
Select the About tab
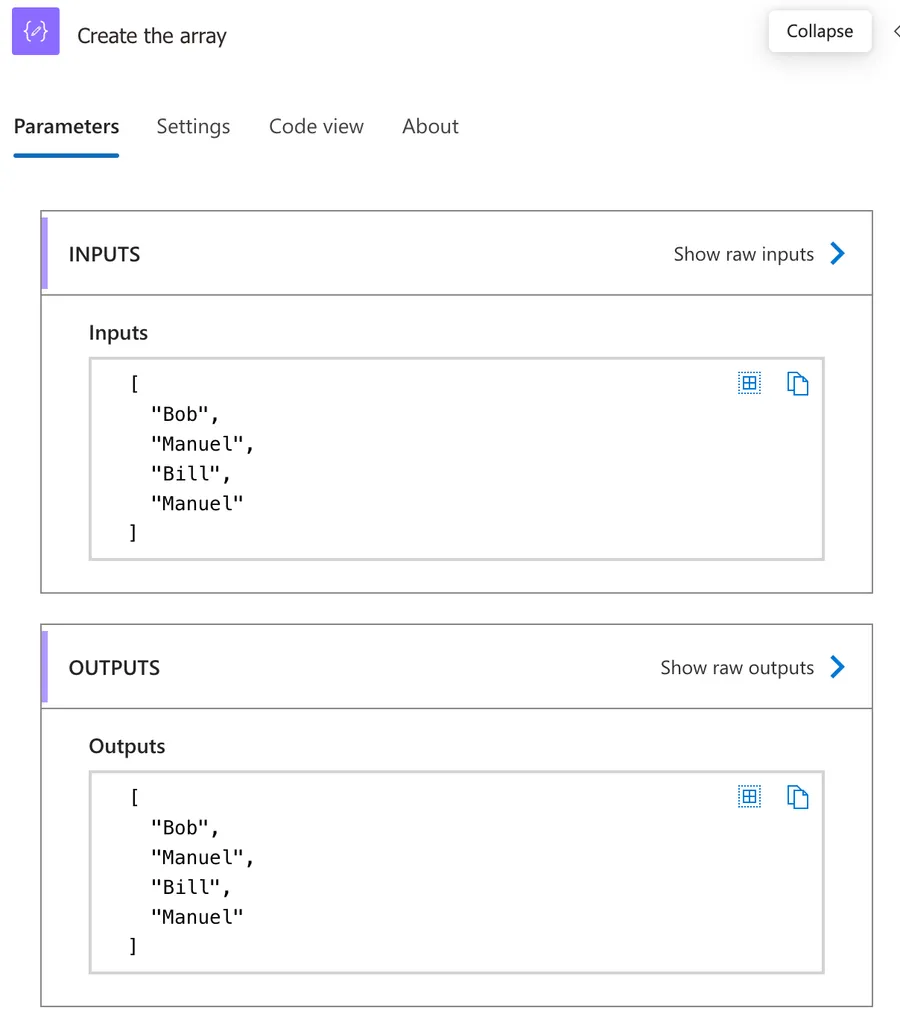pyautogui.click(x=430, y=127)
